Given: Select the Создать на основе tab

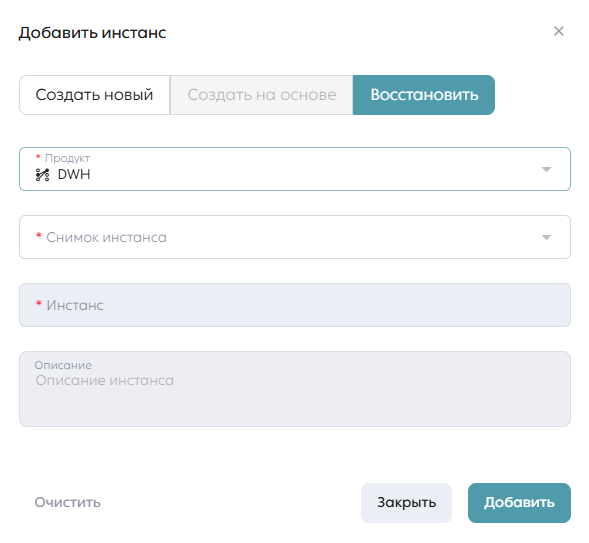Looking at the screenshot, I should [261, 95].
